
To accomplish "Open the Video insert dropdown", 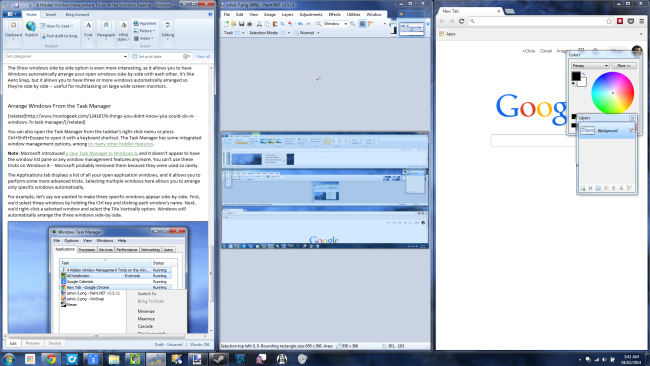I will coord(143,38).
